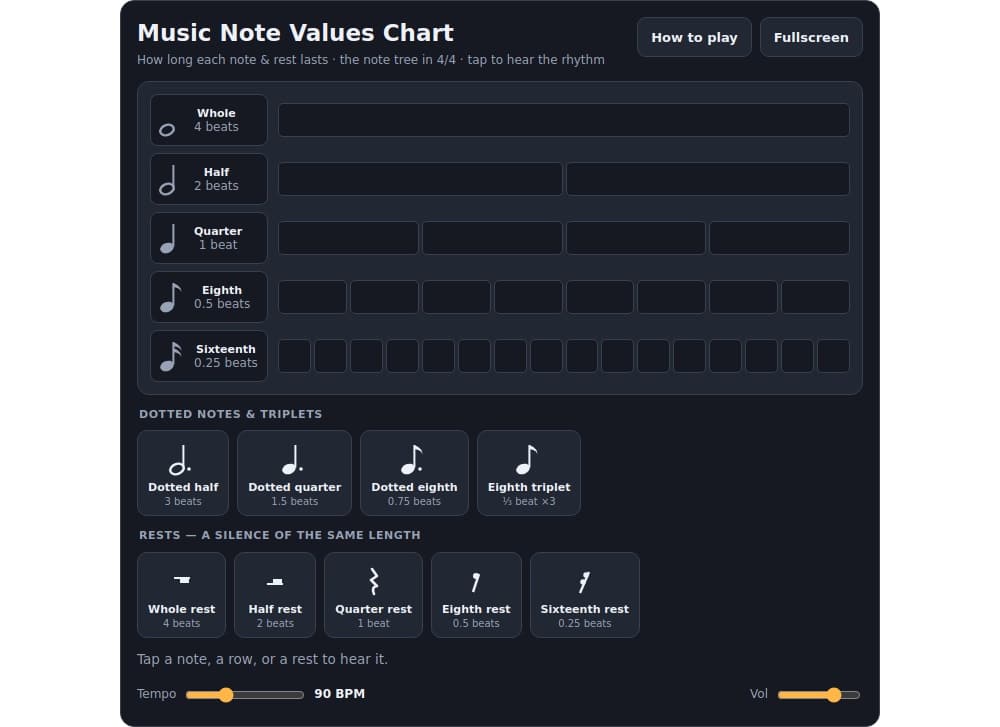The width and height of the screenshot is (1000, 727).
Task: Tap the Half note symbol icon
Action: coord(167,180)
